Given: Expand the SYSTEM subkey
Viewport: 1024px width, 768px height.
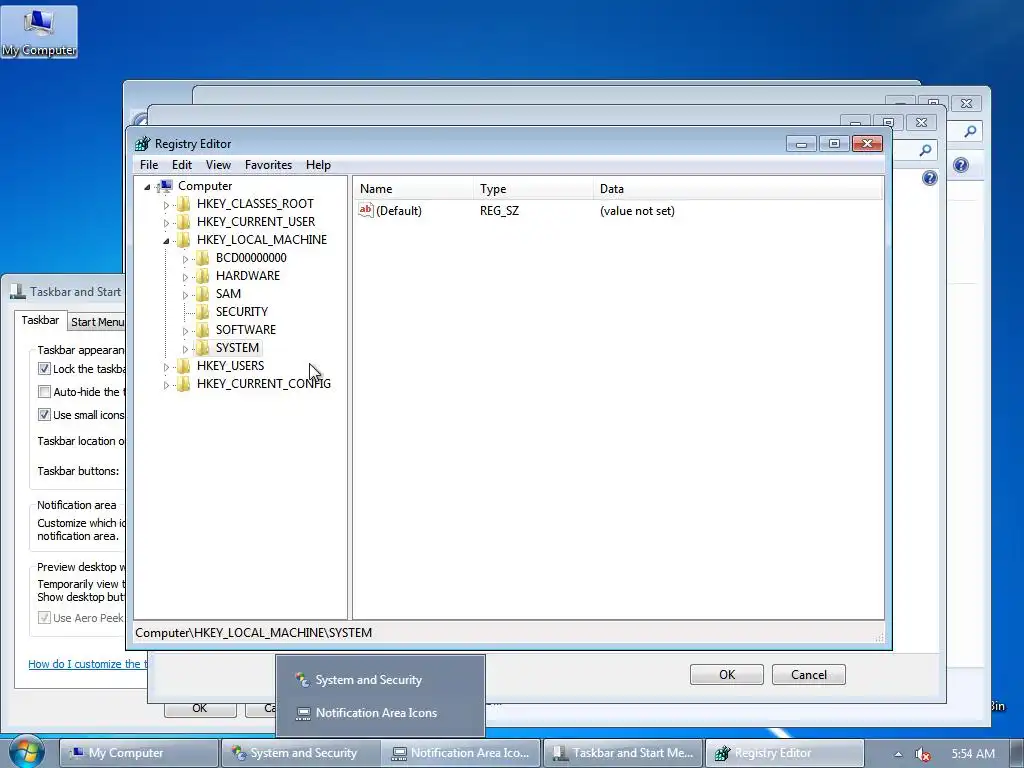Looking at the screenshot, I should pyautogui.click(x=185, y=349).
